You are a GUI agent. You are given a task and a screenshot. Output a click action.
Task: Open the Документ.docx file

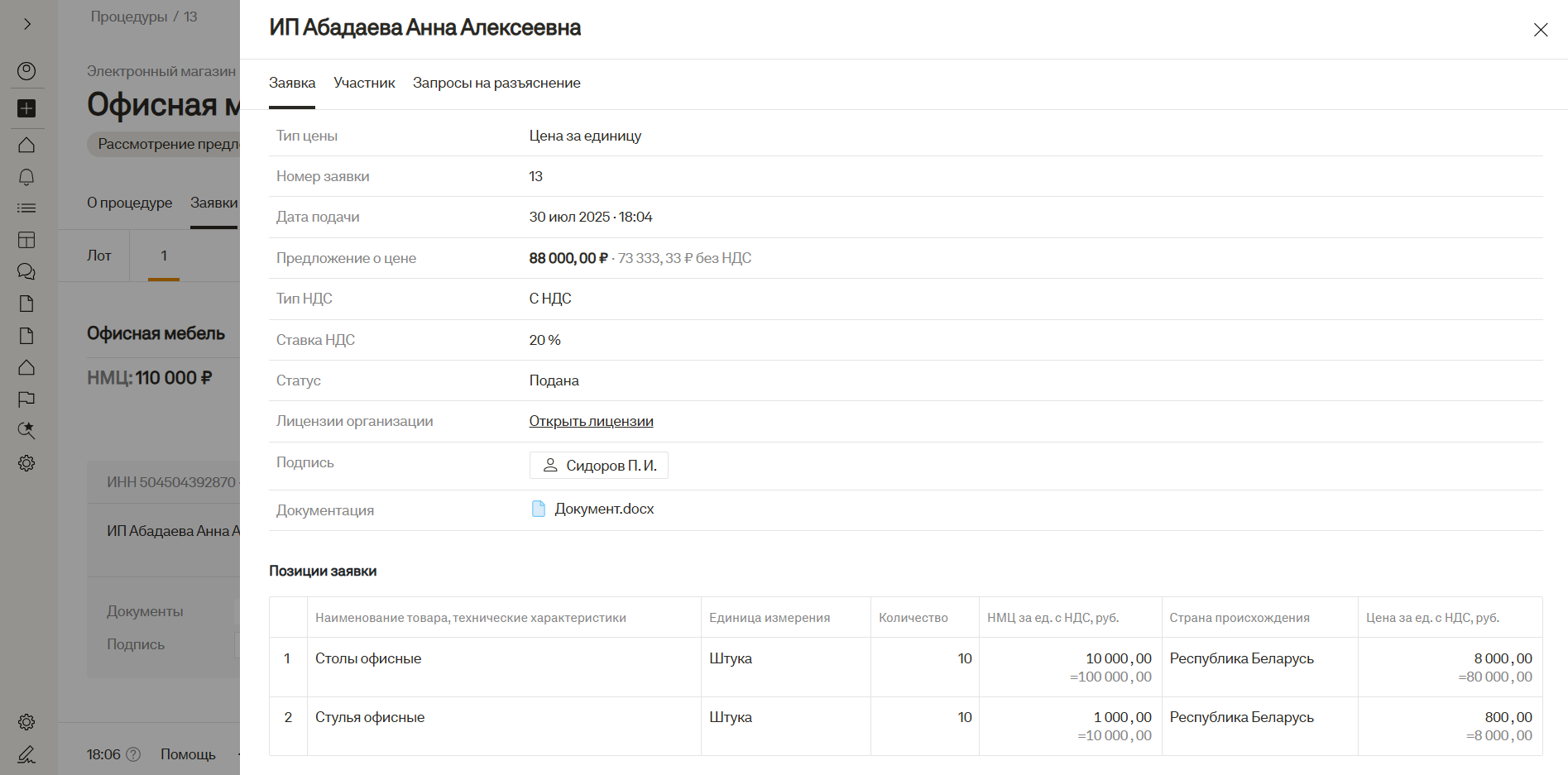tap(603, 509)
